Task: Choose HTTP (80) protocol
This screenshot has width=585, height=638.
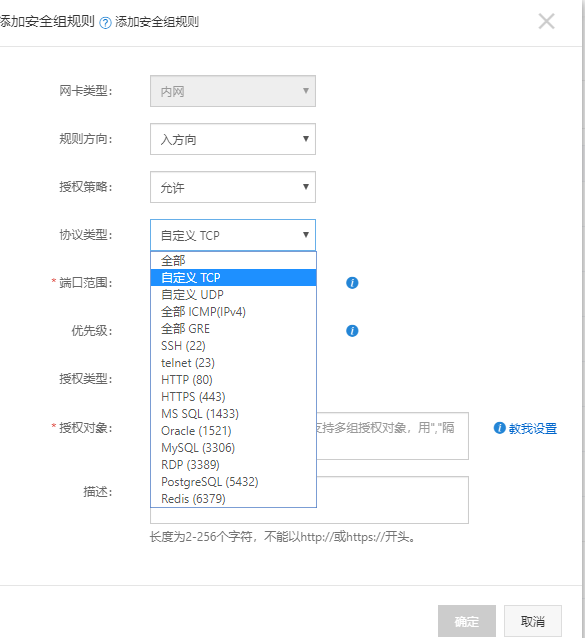Action: [234, 380]
